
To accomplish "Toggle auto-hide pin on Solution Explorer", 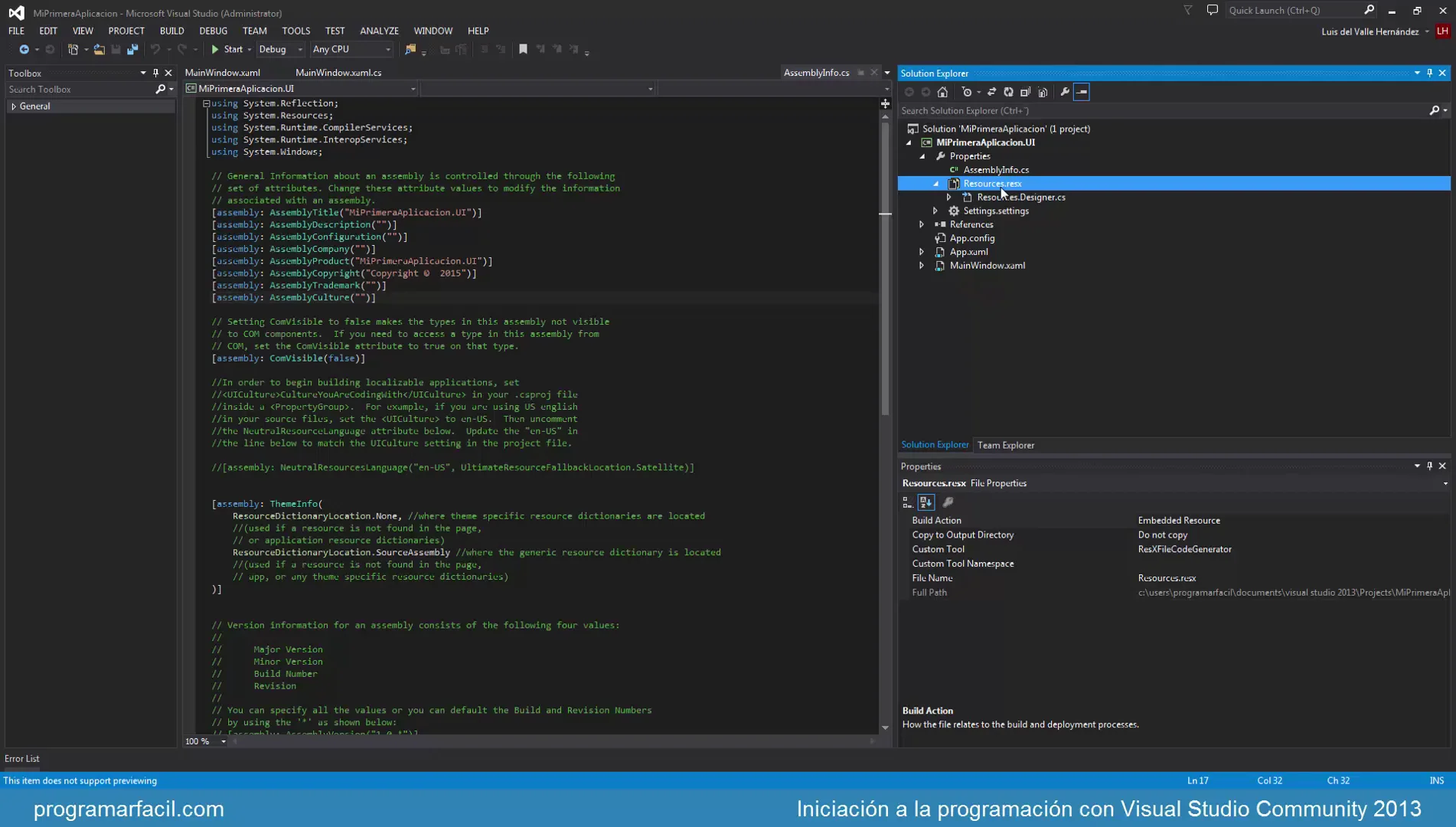I will coord(1429,73).
